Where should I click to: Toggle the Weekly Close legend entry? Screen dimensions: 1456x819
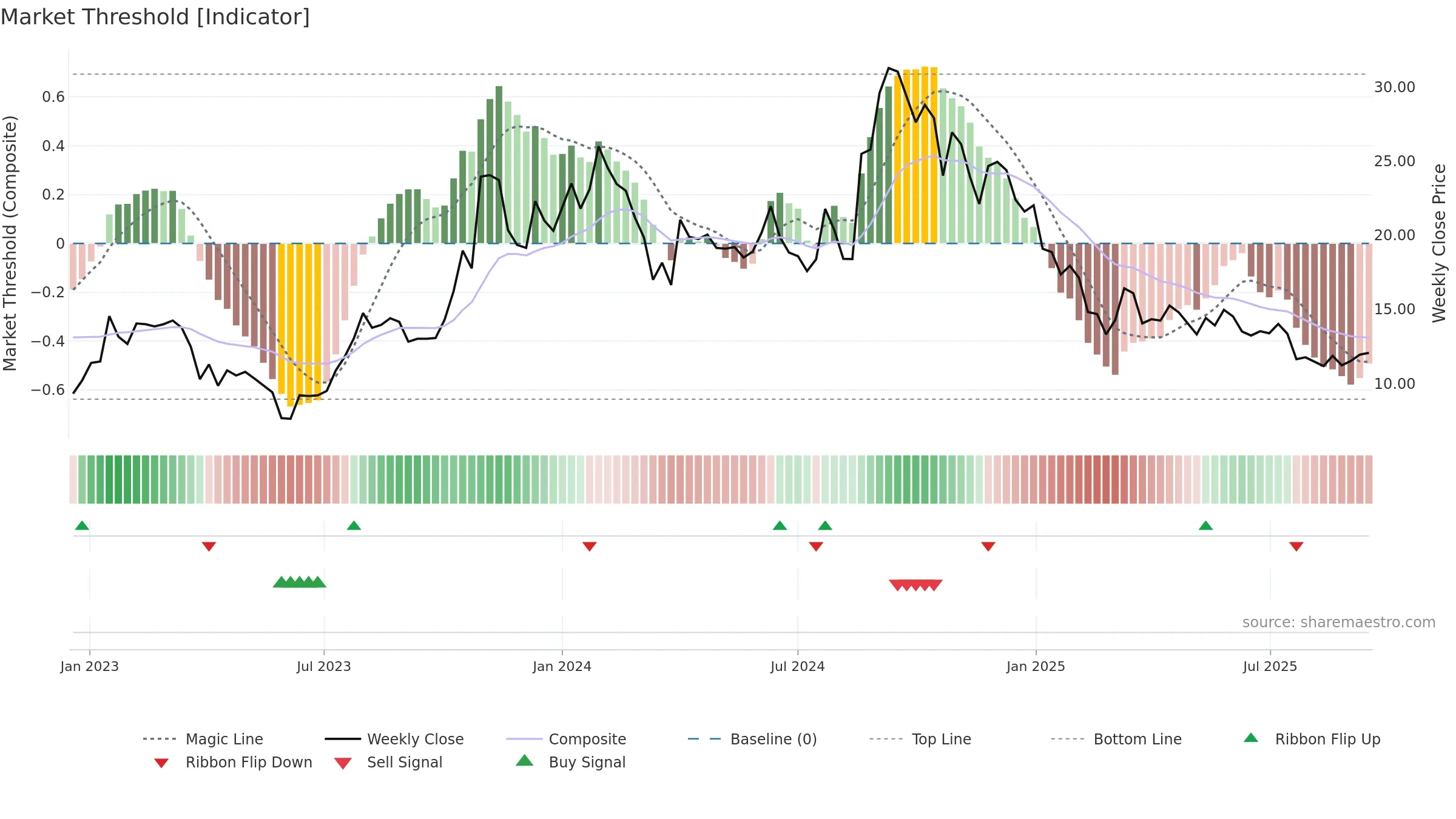[394, 739]
